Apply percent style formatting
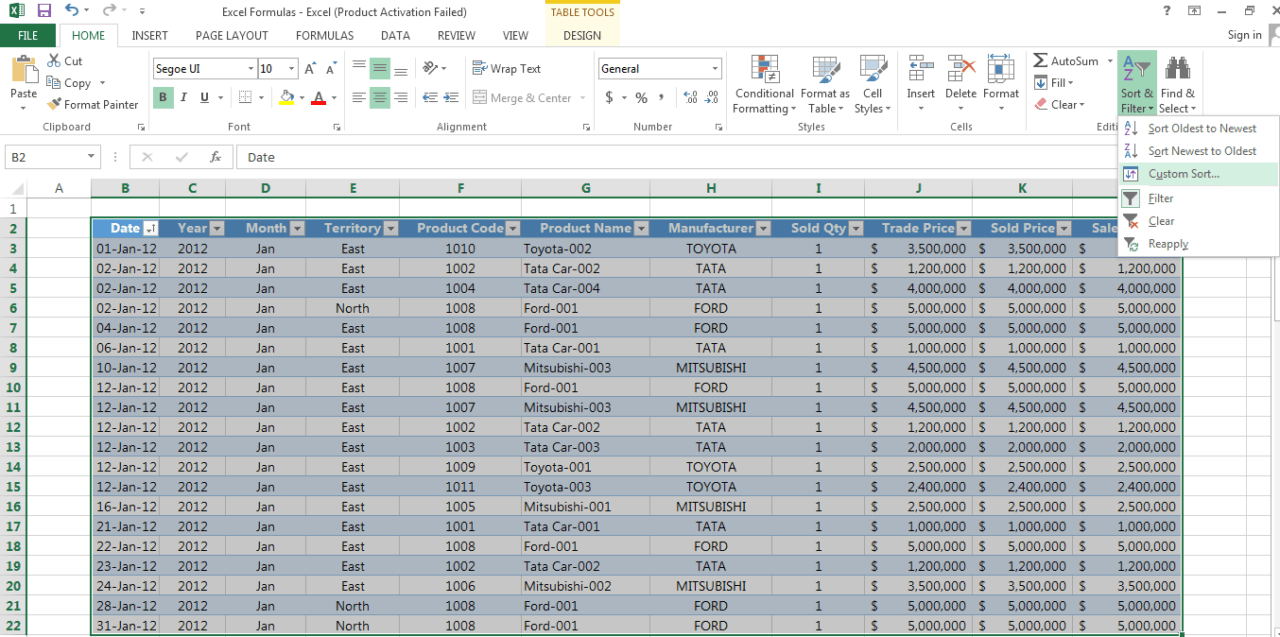1280x637 pixels. tap(641, 98)
